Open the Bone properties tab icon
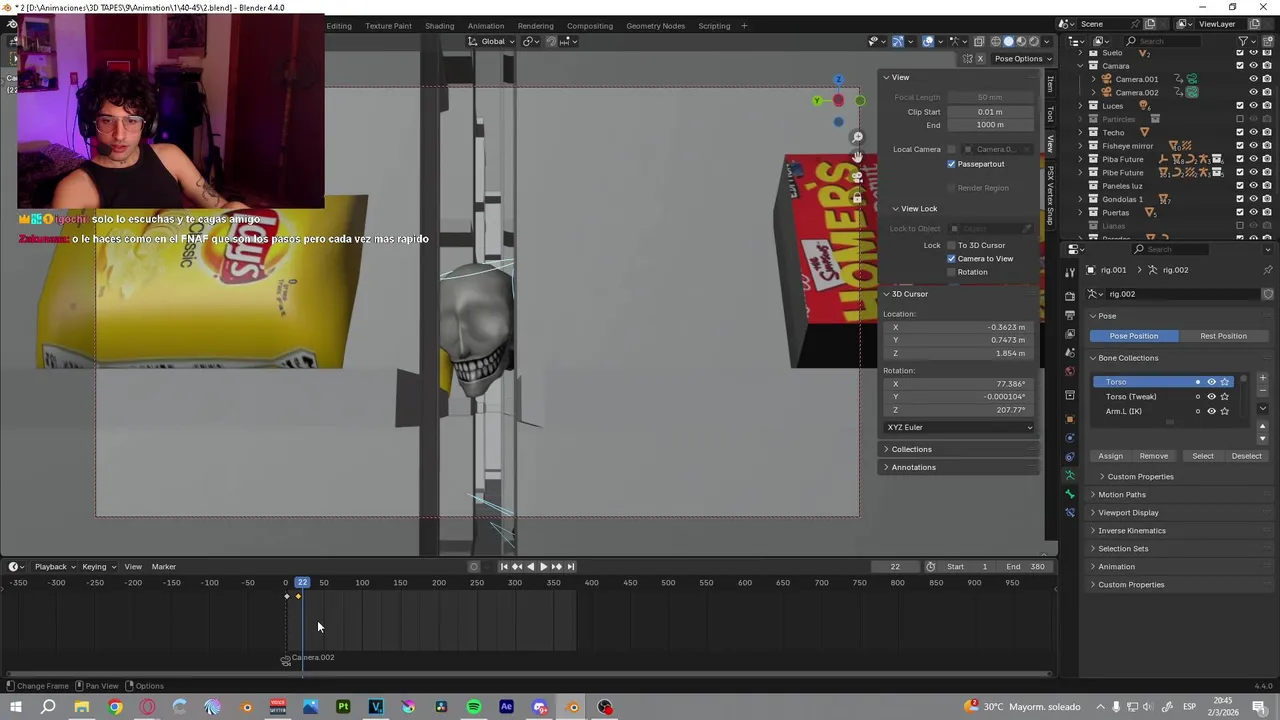The width and height of the screenshot is (1280, 720). point(1070,494)
